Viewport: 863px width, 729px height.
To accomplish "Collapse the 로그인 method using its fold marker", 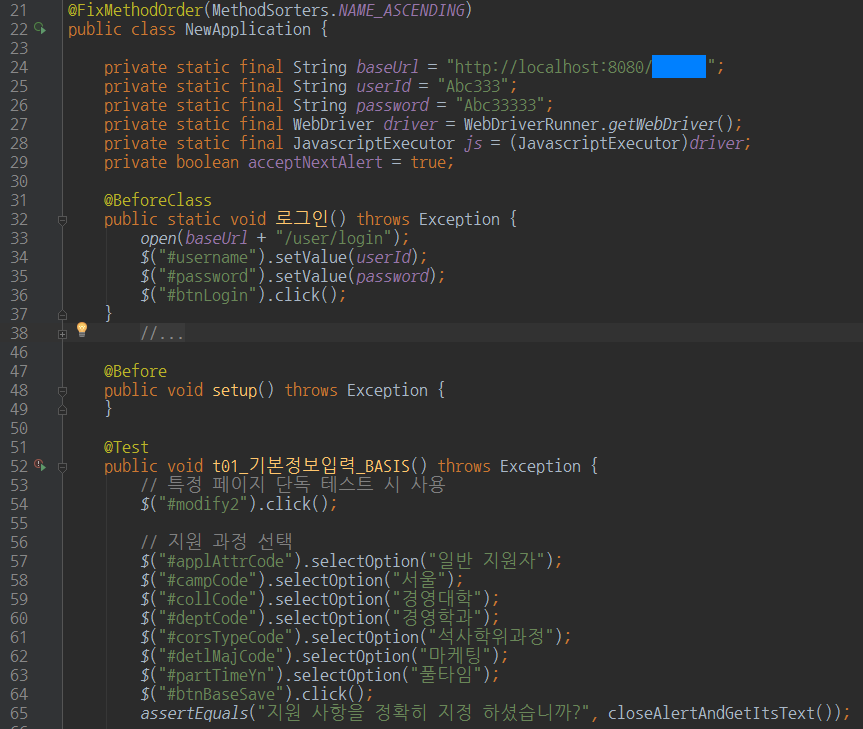I will point(62,219).
